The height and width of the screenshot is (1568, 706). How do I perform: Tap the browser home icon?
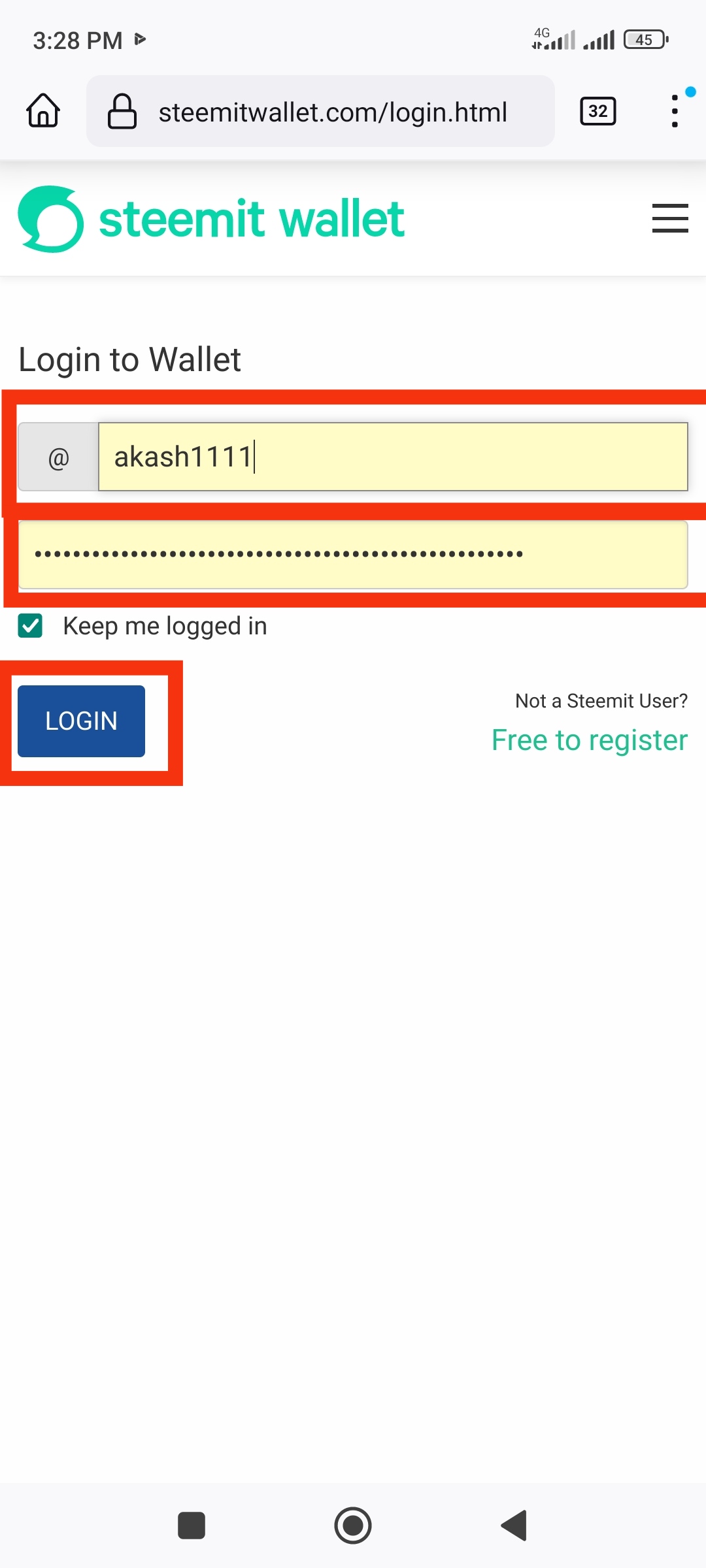coord(43,110)
